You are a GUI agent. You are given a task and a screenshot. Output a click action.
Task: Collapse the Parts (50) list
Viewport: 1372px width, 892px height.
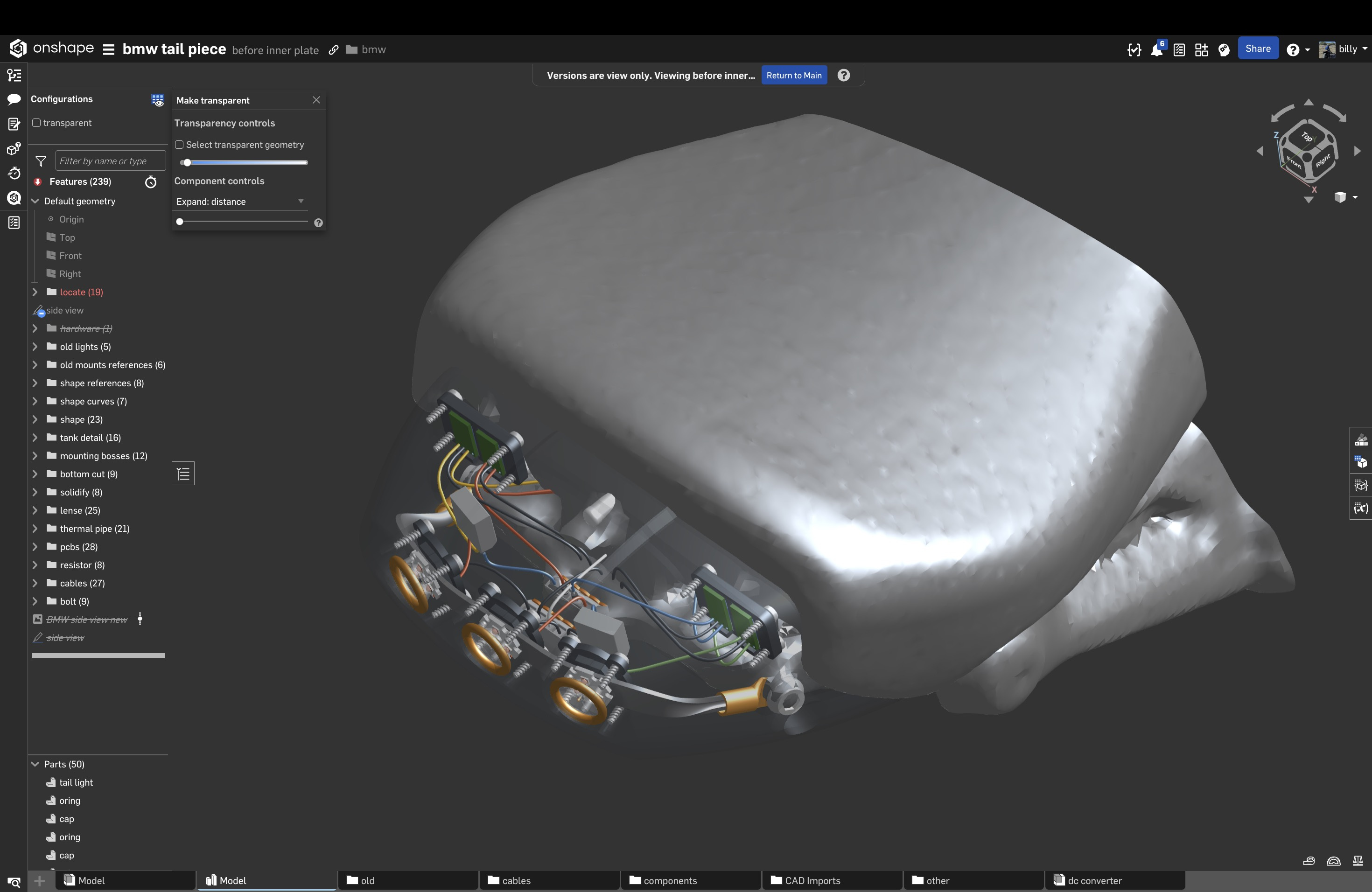tap(35, 764)
